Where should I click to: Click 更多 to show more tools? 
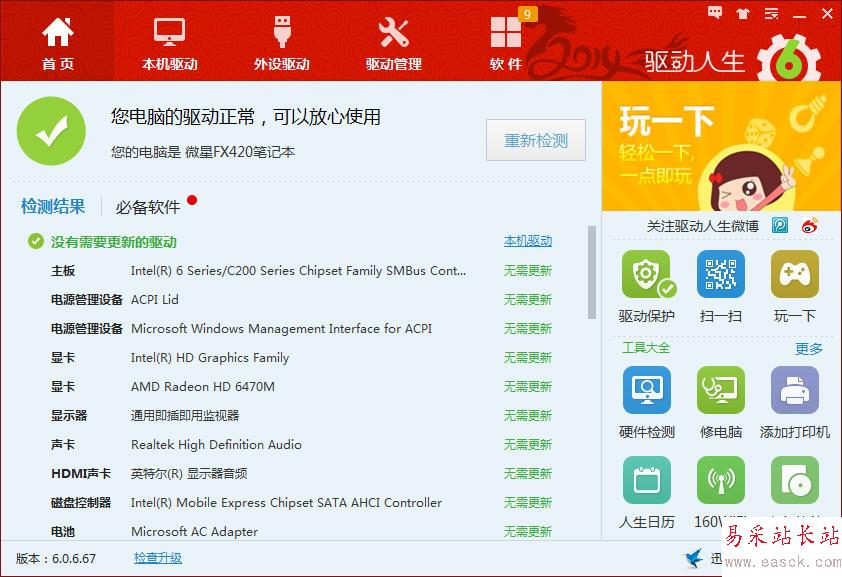(809, 349)
